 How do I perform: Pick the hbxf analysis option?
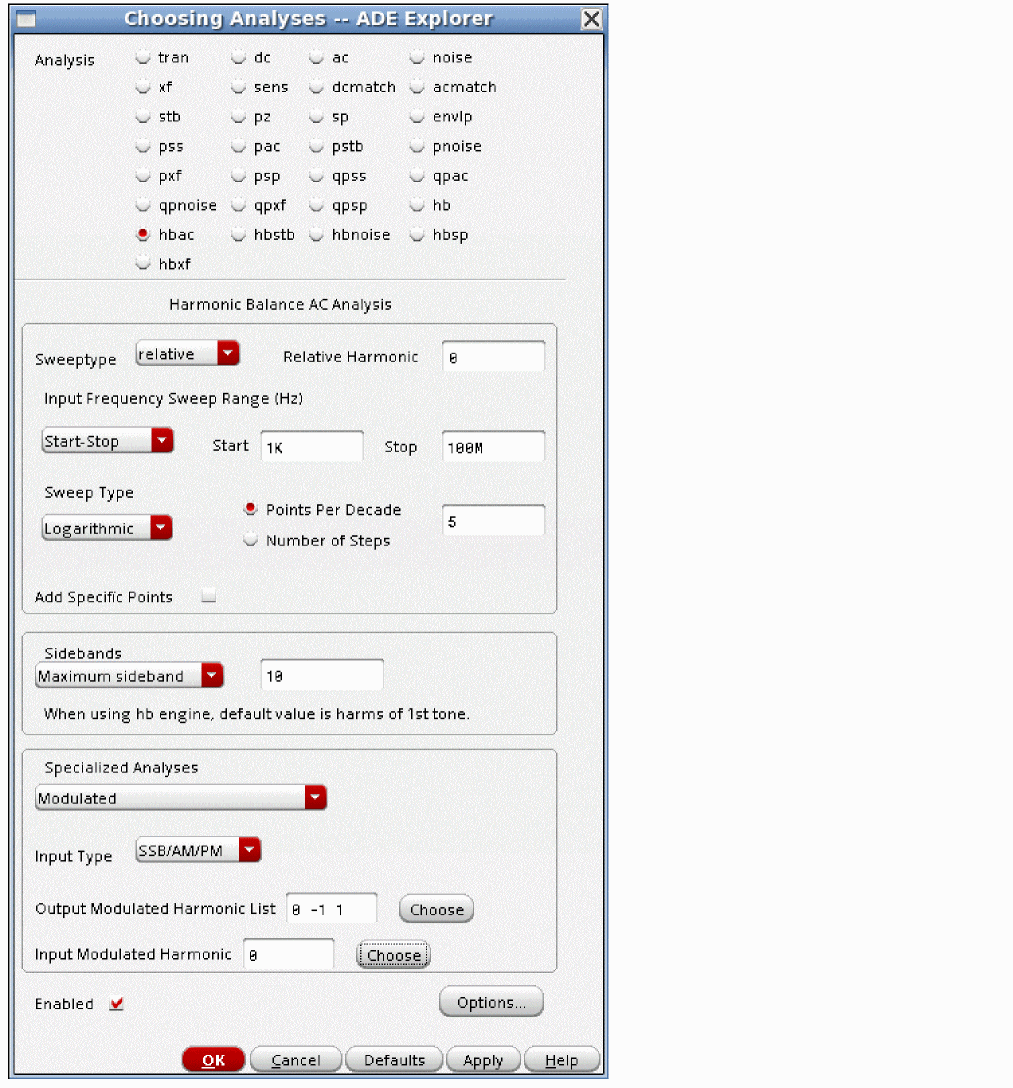point(143,264)
